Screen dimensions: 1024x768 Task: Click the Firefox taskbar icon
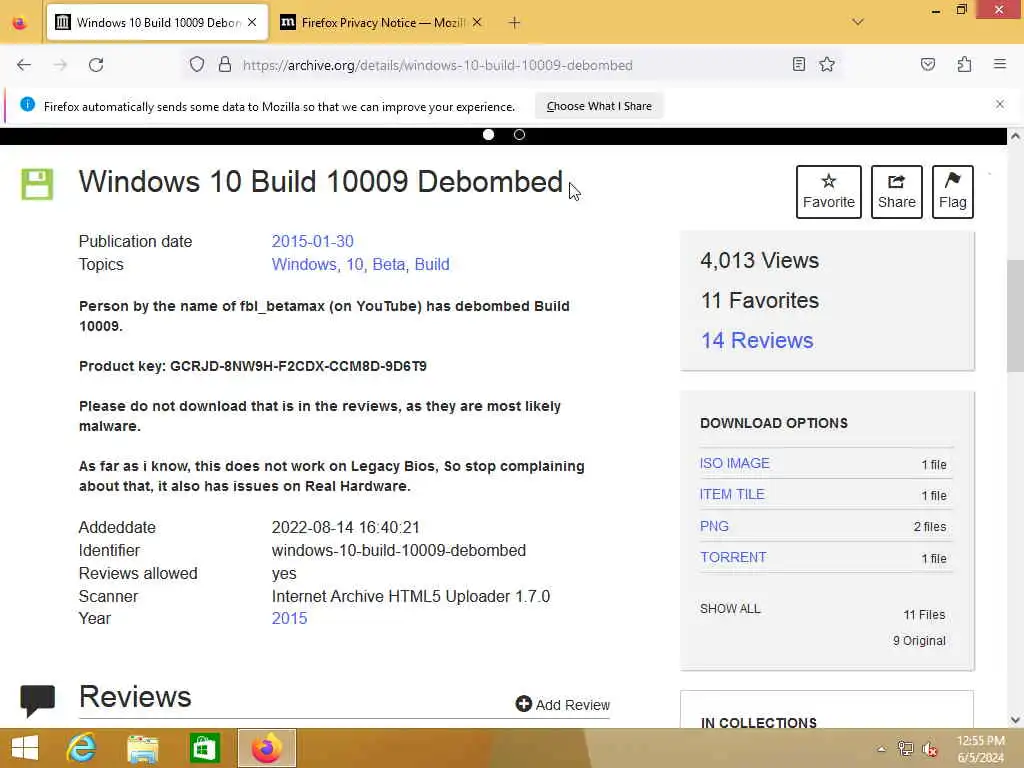click(266, 748)
